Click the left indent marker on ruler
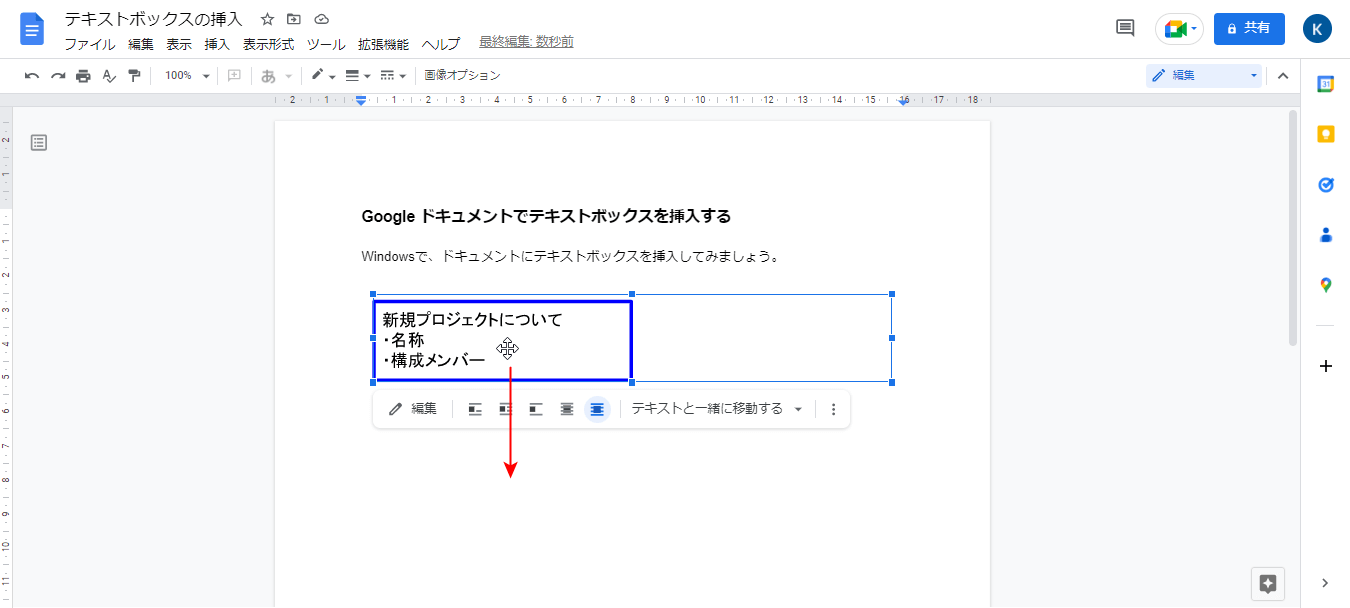 click(361, 100)
